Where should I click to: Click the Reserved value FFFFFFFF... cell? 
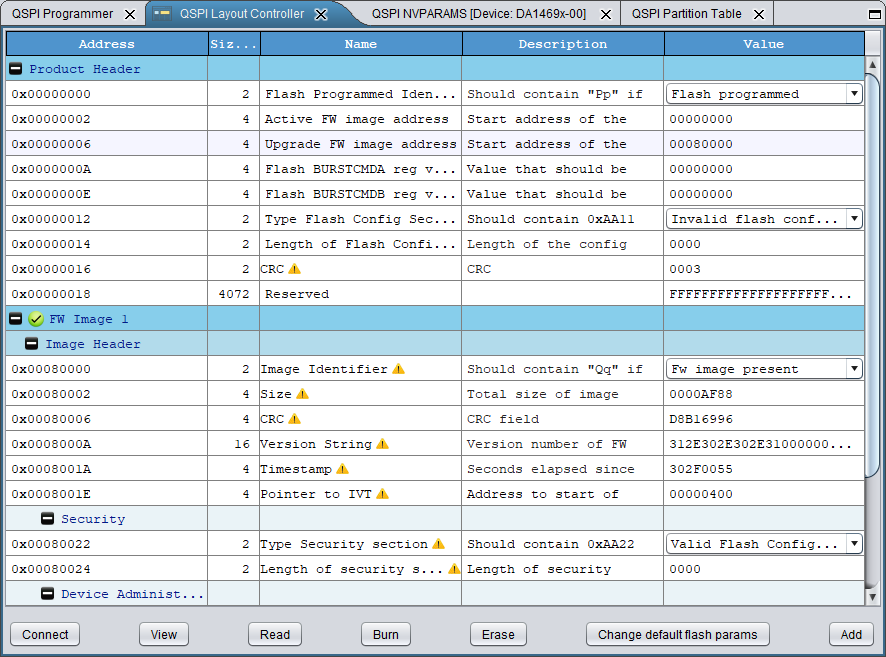point(764,294)
